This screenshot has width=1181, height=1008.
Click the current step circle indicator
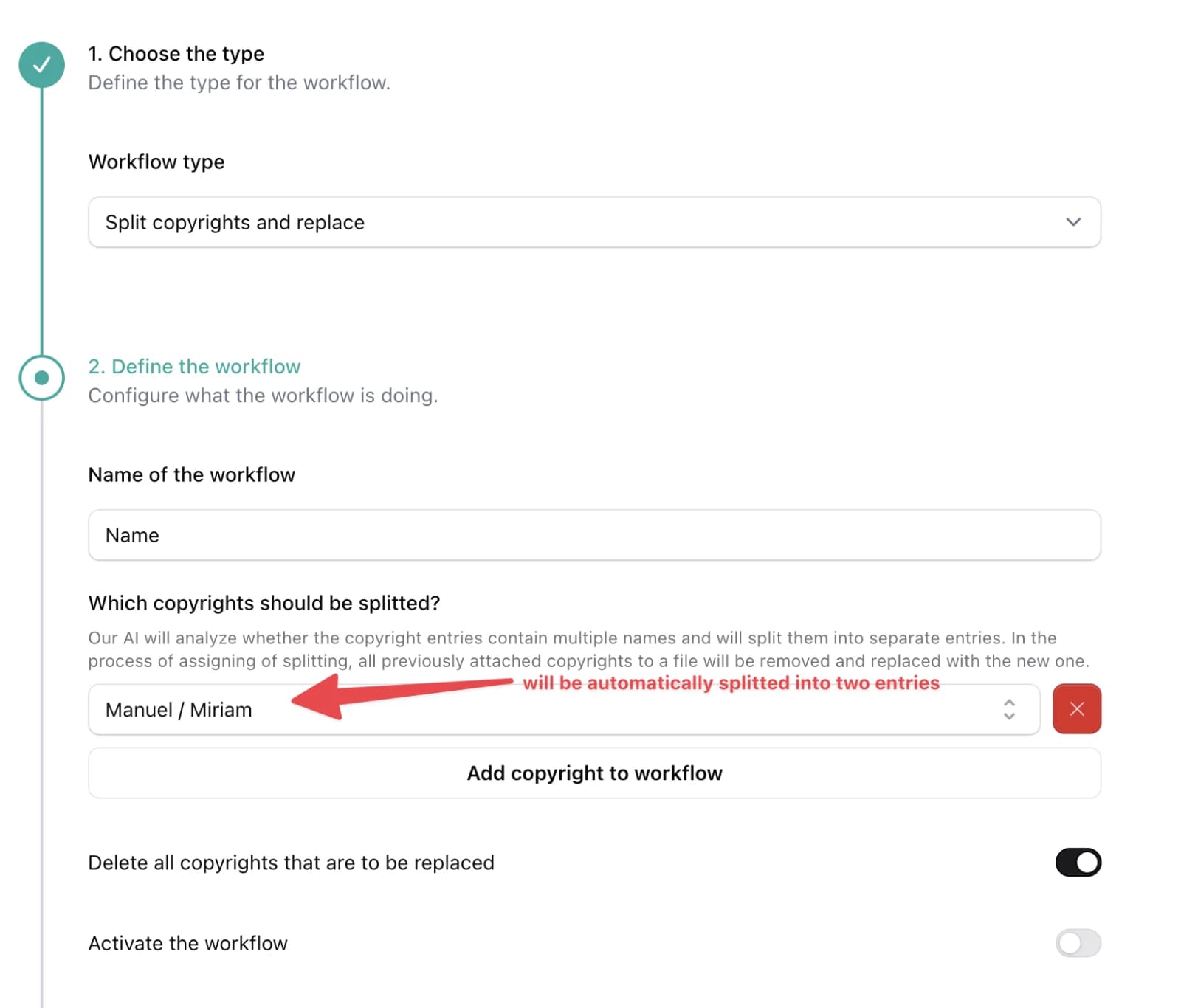[42, 378]
